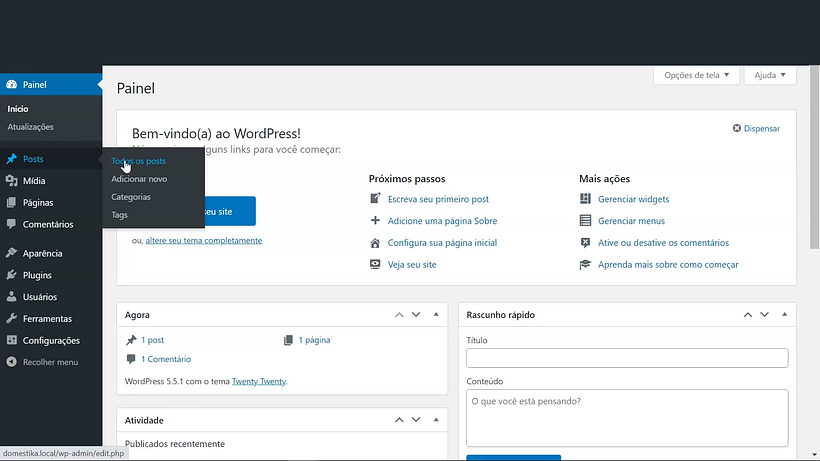This screenshot has width=820, height=461.
Task: Click the Painel dashboard icon
Action: pyautogui.click(x=12, y=85)
